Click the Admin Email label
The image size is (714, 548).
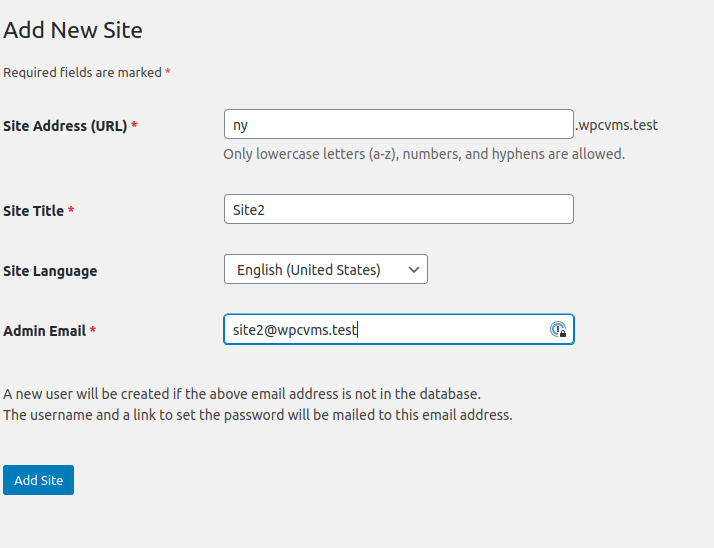(45, 331)
